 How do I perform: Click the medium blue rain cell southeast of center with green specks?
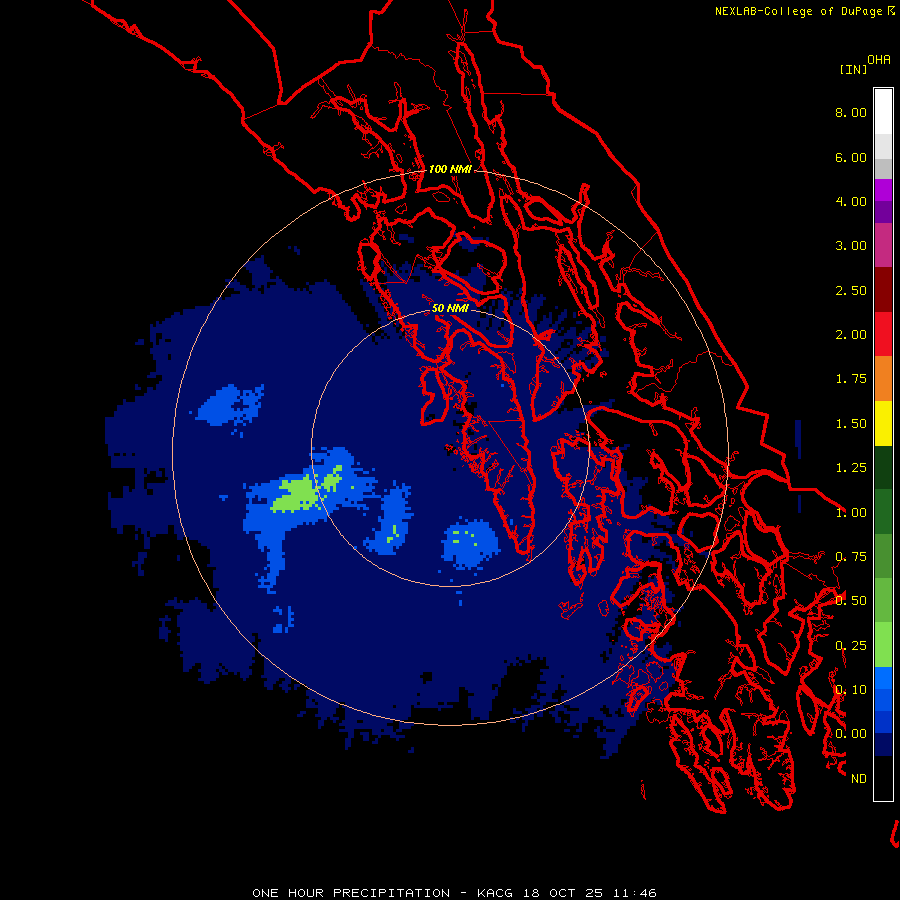pyautogui.click(x=471, y=543)
